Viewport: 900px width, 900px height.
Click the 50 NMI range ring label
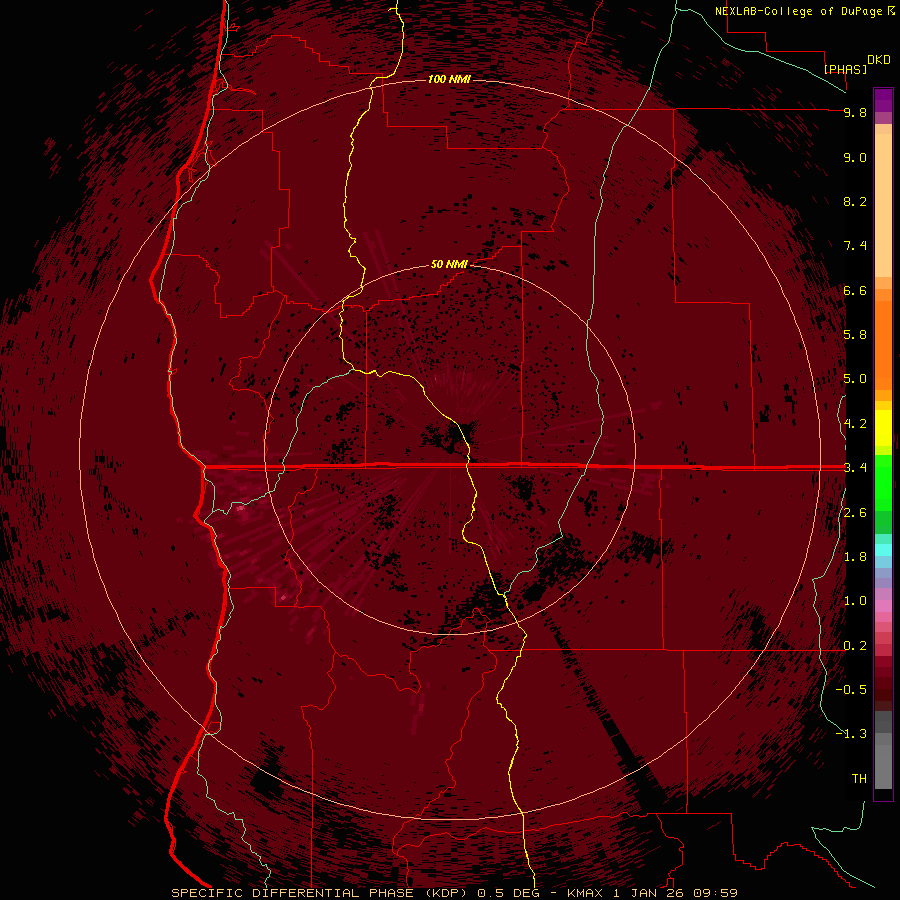pyautogui.click(x=449, y=264)
